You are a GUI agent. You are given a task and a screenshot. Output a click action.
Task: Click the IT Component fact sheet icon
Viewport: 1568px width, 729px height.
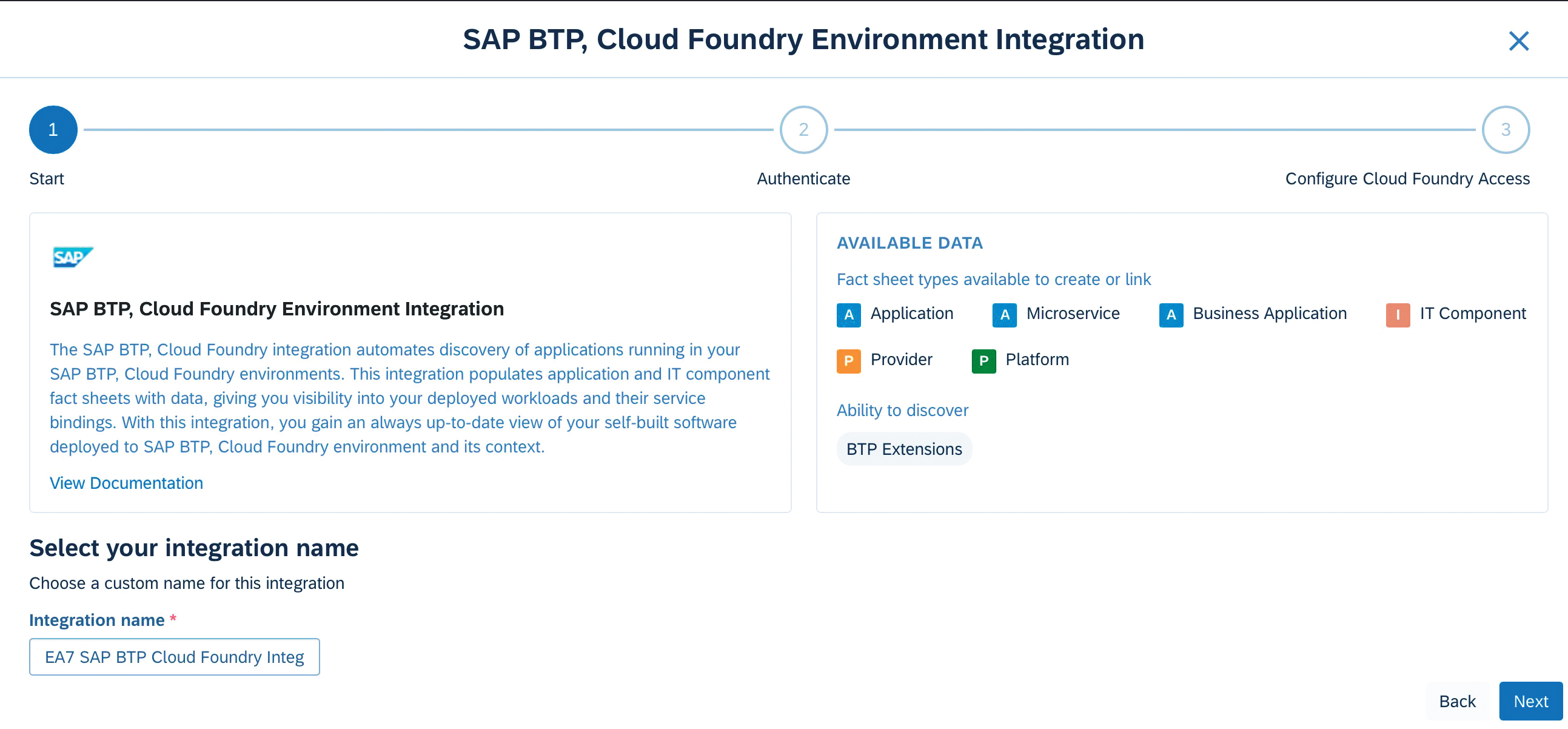click(1398, 315)
